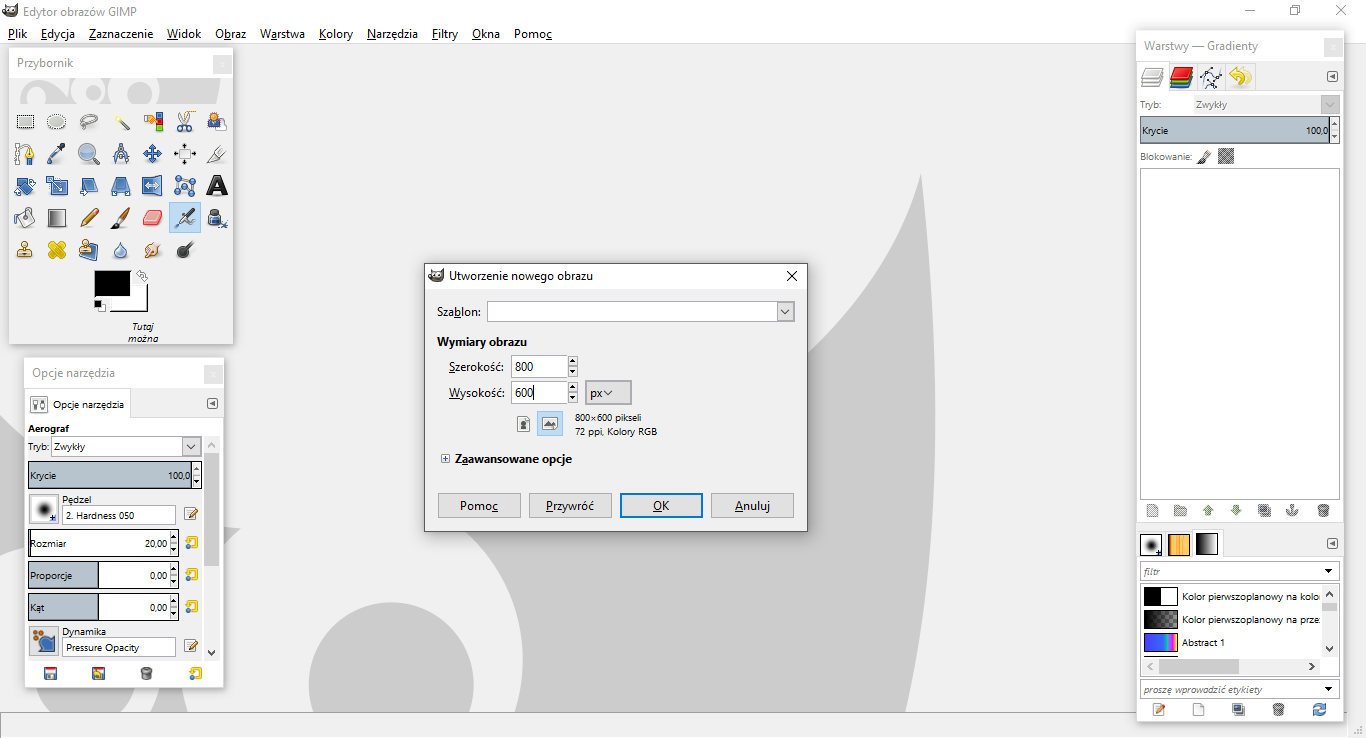Select the Heal tool
Image resolution: width=1366 pixels, height=738 pixels.
pos(57,250)
